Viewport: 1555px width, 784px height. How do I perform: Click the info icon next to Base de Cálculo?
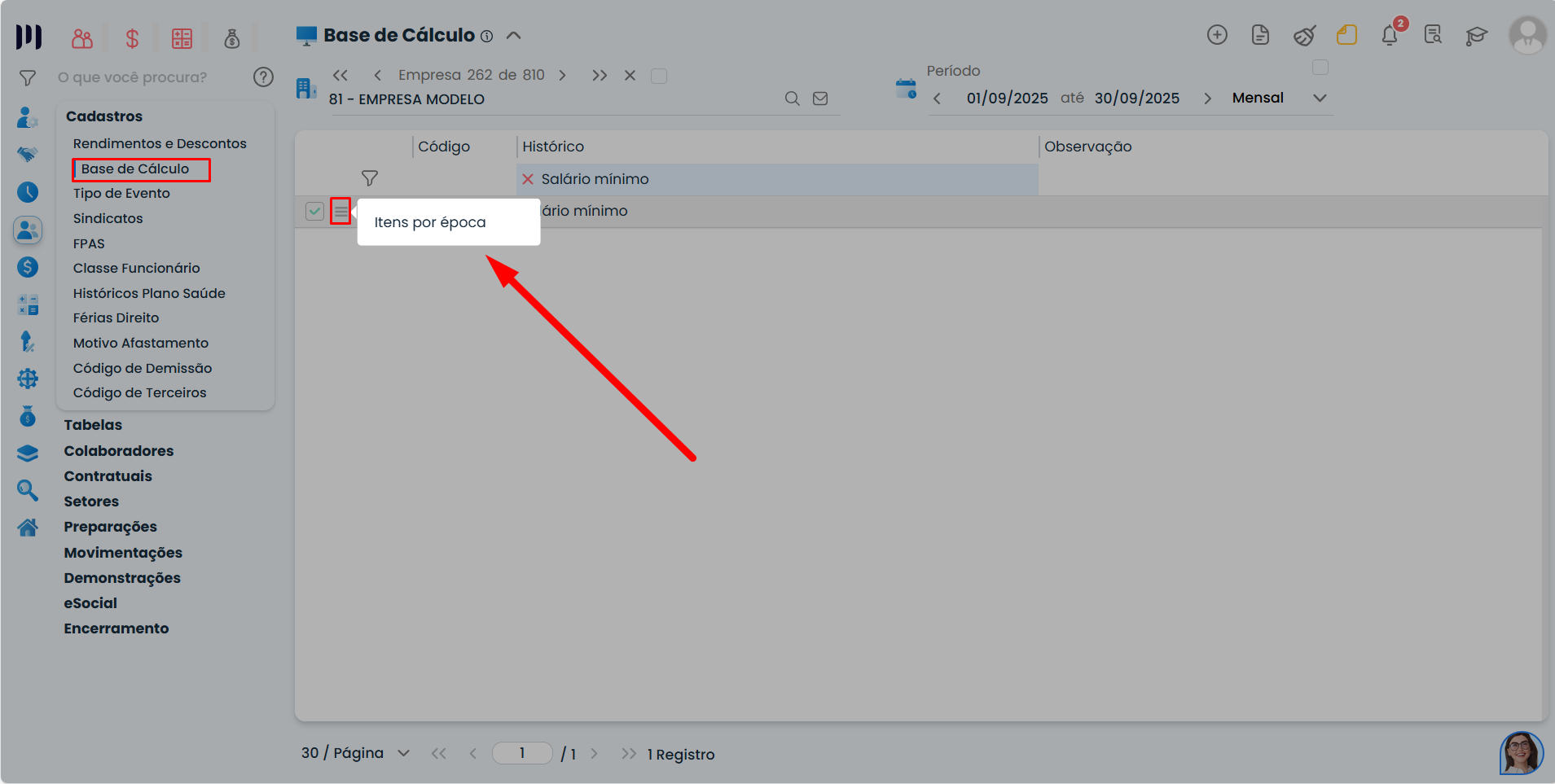click(486, 36)
